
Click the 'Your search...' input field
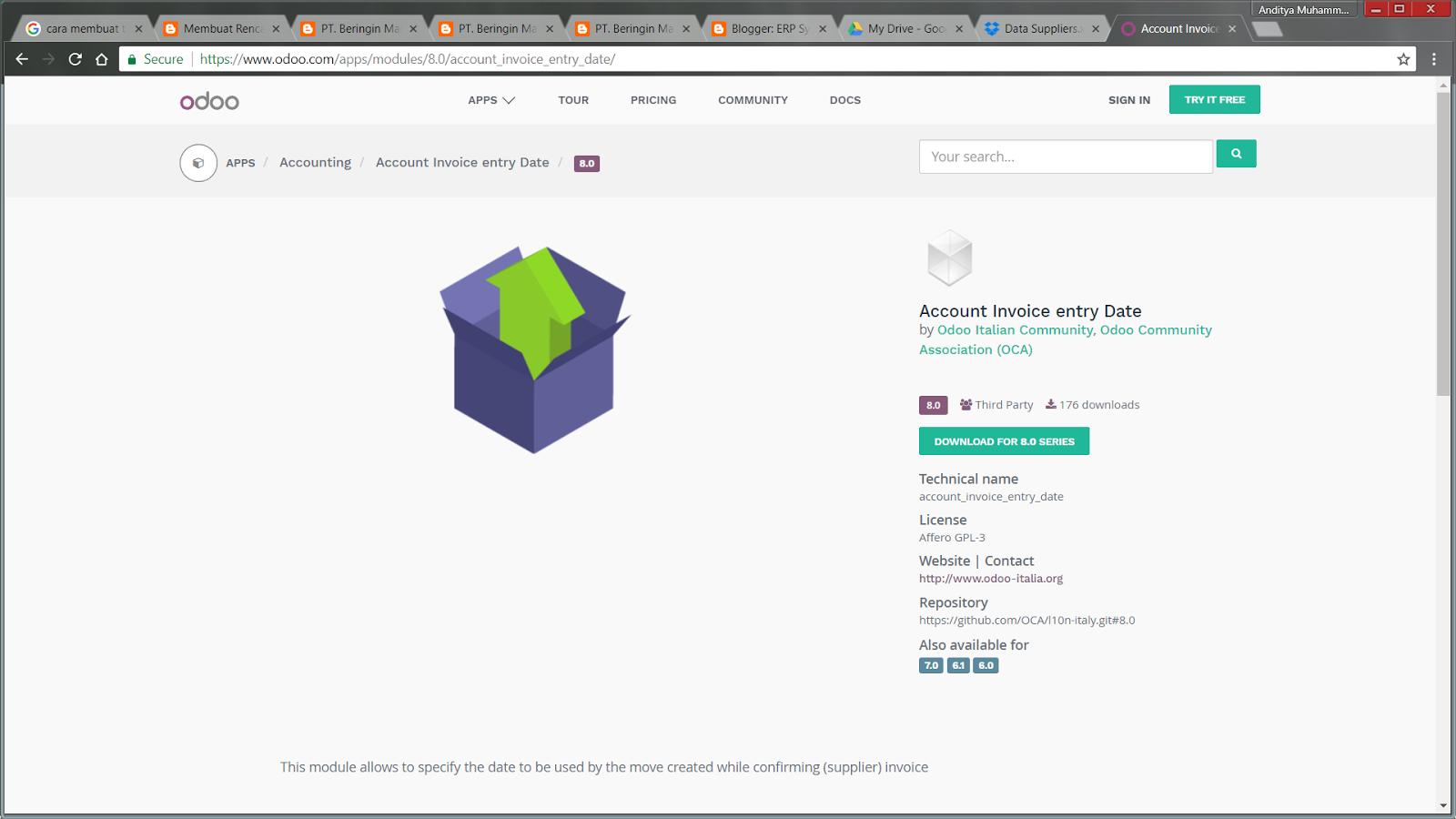pyautogui.click(x=1066, y=157)
